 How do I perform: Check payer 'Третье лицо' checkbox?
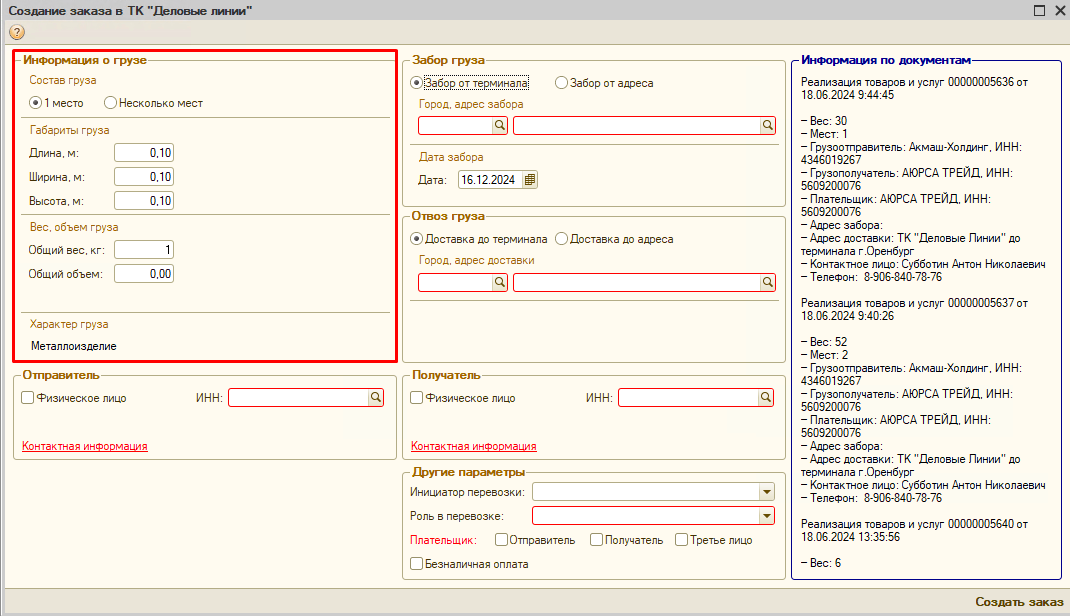[x=681, y=540]
